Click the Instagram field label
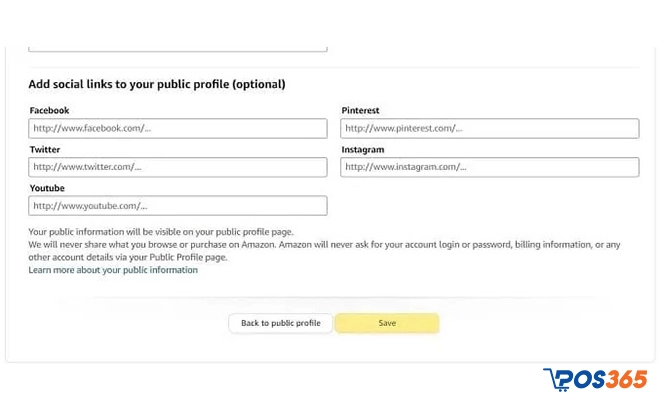The height and width of the screenshot is (404, 660). click(x=362, y=149)
